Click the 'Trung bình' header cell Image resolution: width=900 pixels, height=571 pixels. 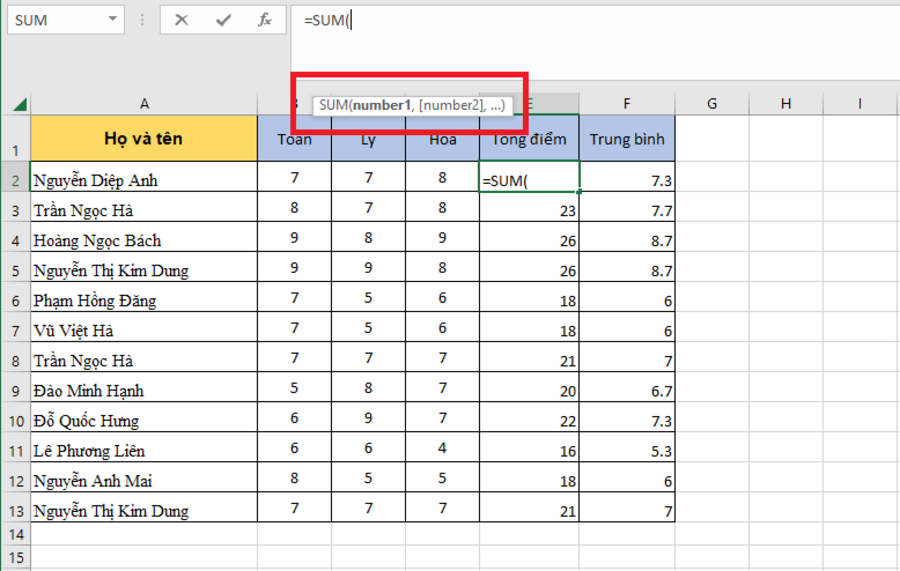(627, 138)
